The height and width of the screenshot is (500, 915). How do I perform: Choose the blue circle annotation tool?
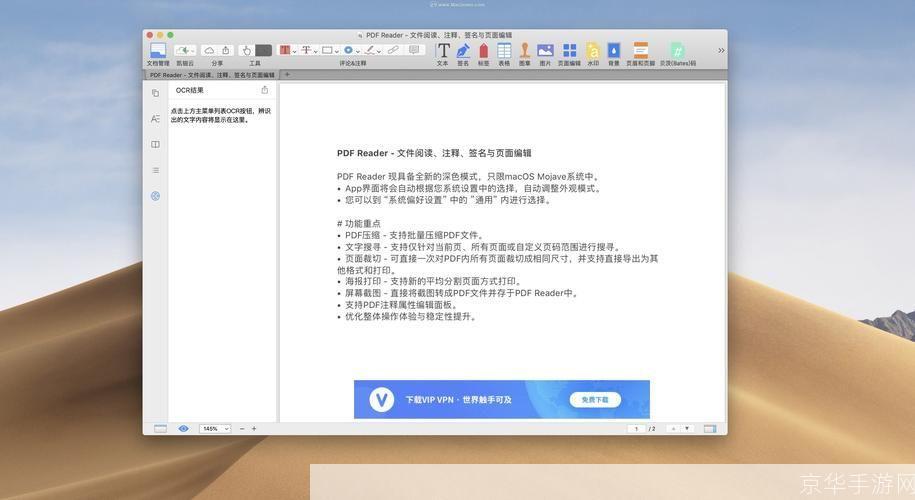coord(348,50)
